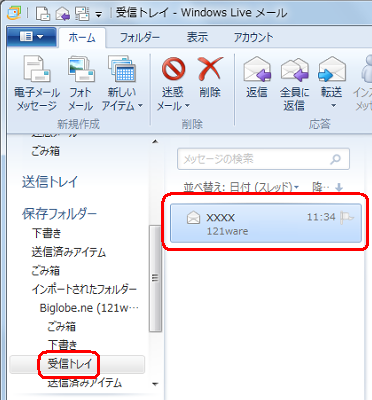Open ごみ箱 under Biglobe.ne
Image resolution: width=372 pixels, height=400 pixels.
coord(61,326)
